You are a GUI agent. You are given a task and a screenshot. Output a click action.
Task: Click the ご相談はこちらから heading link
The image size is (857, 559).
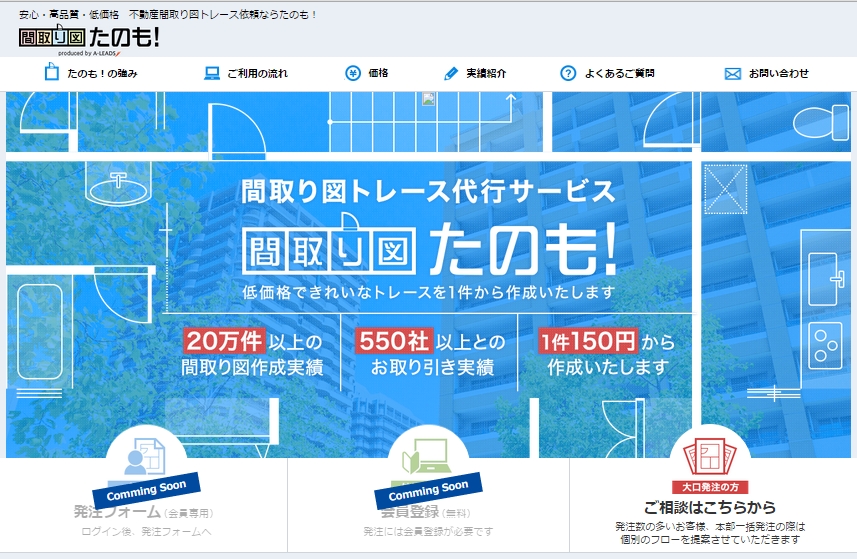coord(710,508)
